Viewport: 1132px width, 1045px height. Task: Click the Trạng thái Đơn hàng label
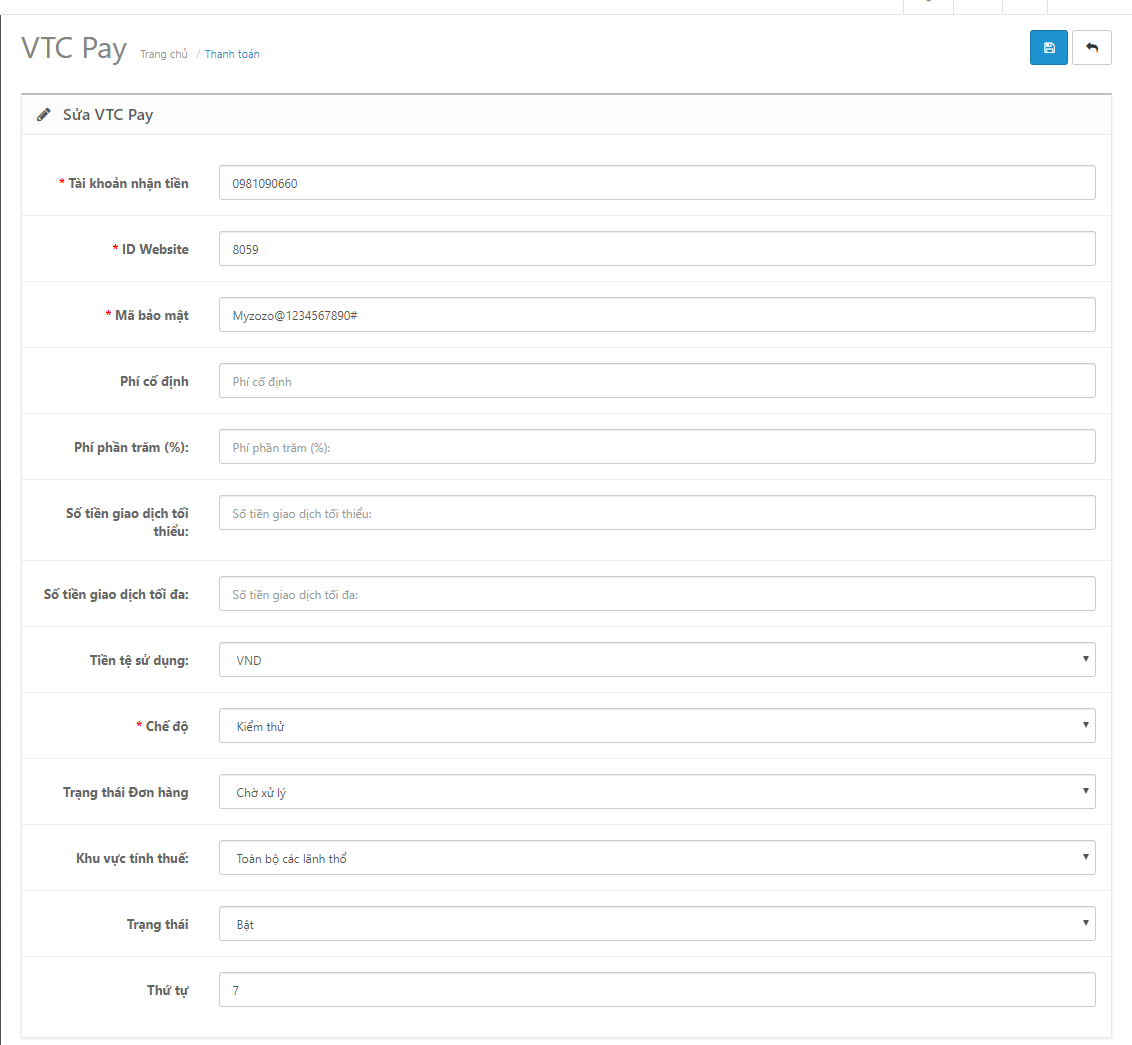click(x=126, y=792)
